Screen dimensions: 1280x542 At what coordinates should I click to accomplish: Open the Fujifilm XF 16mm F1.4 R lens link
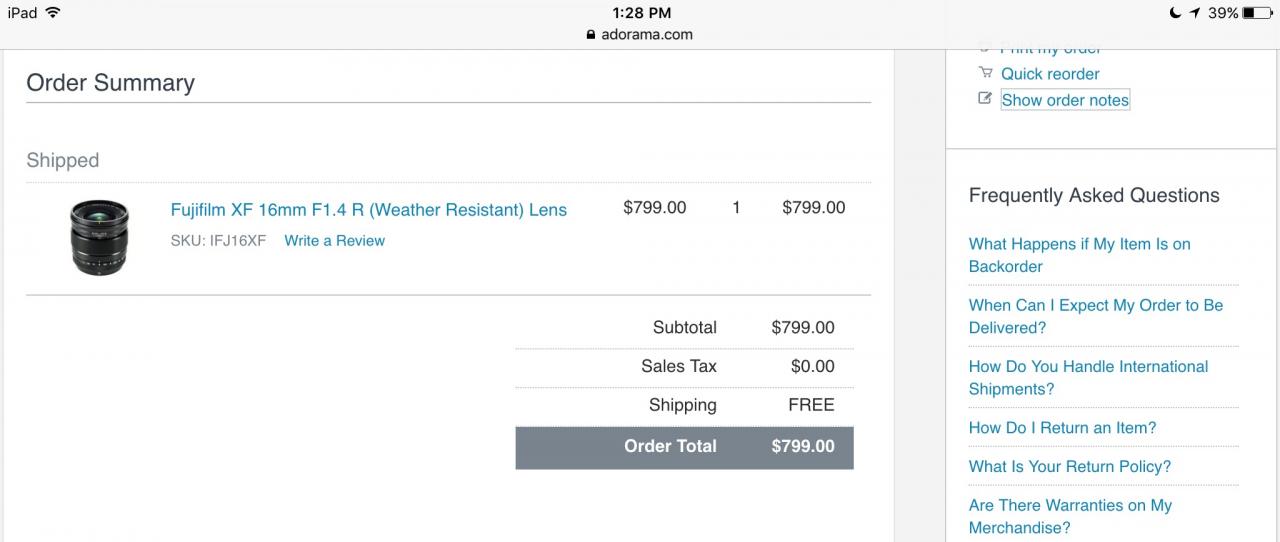(368, 210)
